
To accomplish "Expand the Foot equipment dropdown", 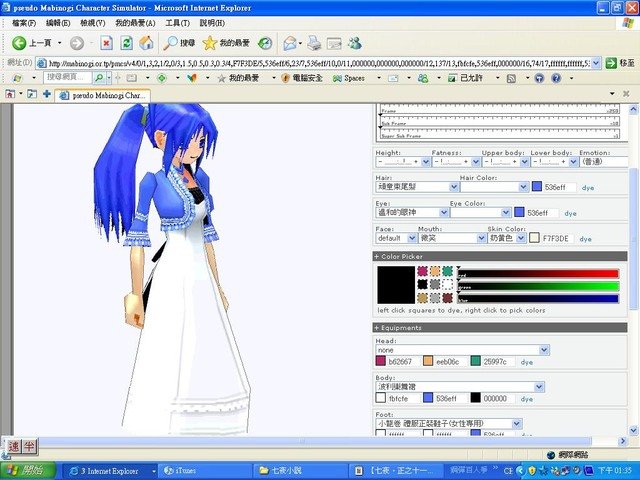I will pyautogui.click(x=517, y=423).
